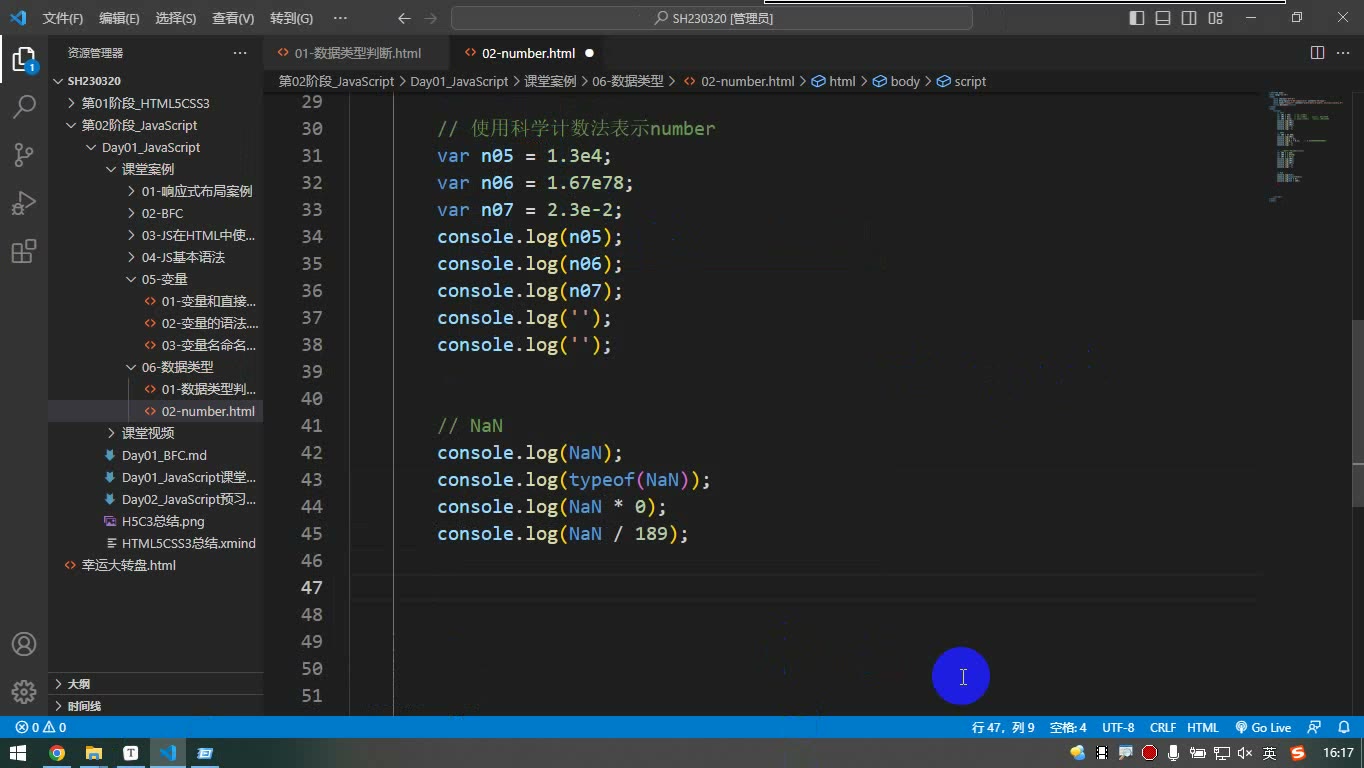This screenshot has height=768, width=1364.
Task: Open Run and Debug view
Action: (24, 203)
